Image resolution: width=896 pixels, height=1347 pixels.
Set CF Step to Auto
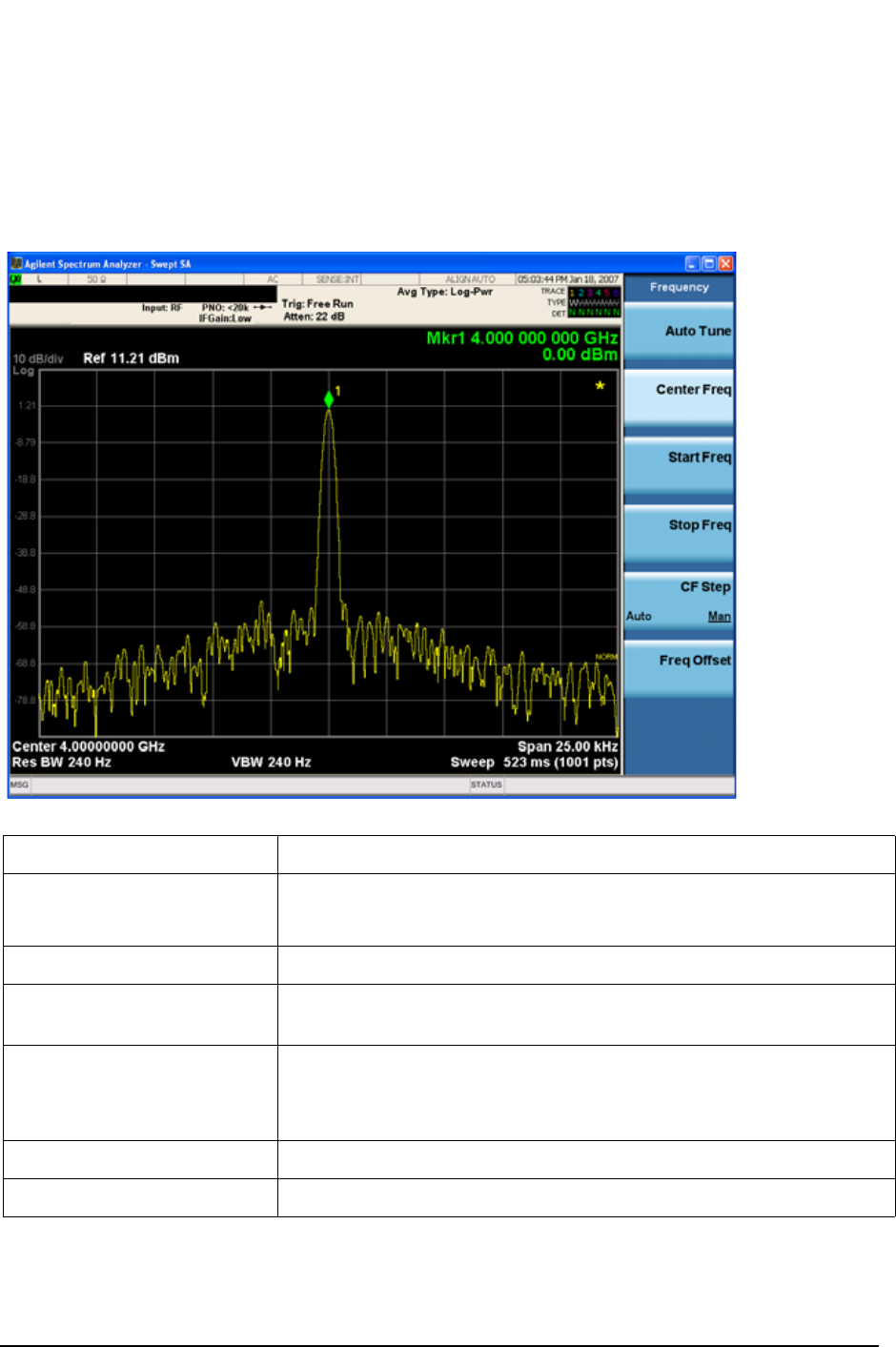[x=639, y=617]
